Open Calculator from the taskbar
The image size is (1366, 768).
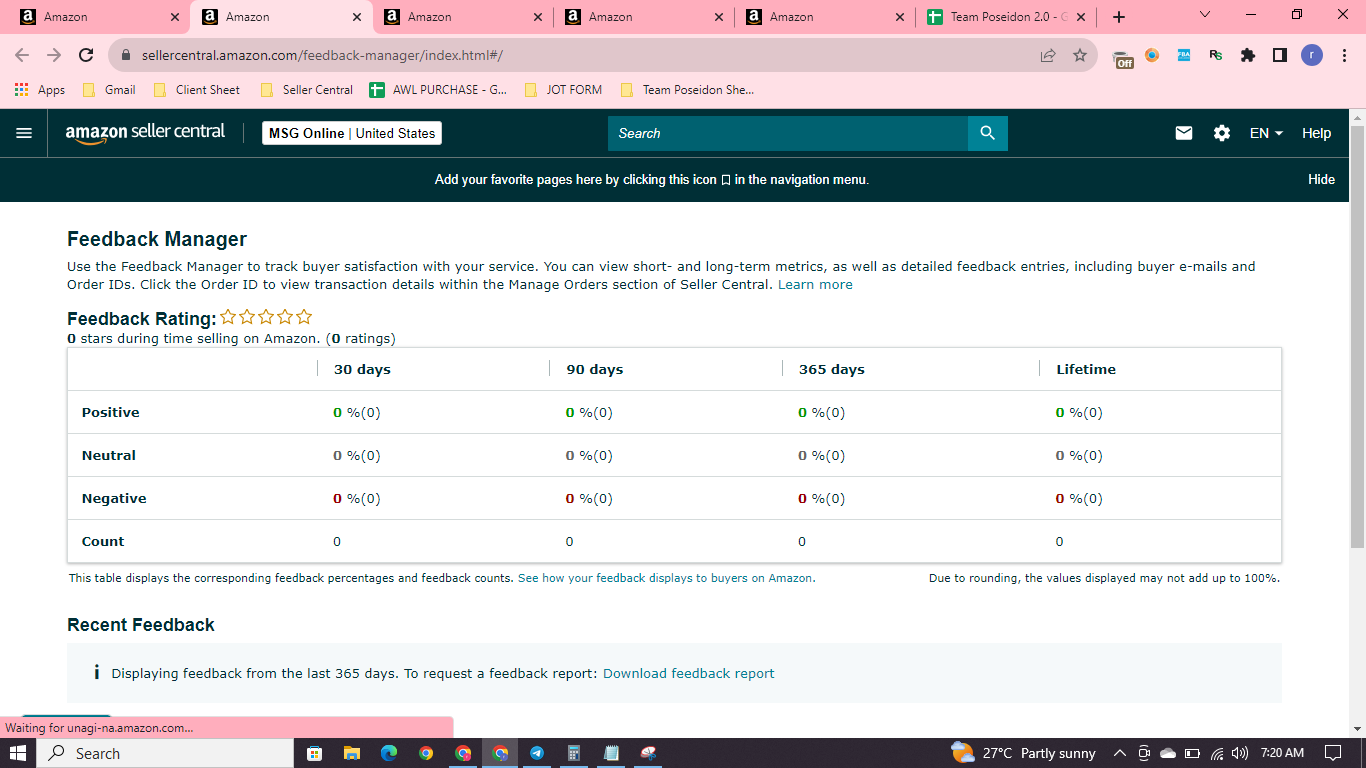point(574,753)
